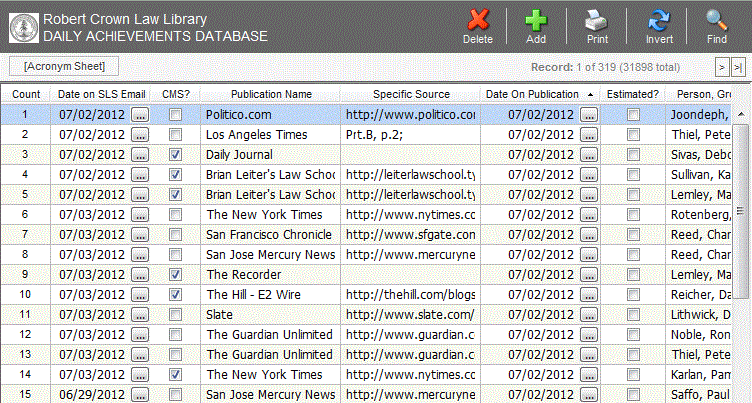
Task: Click the Invert selection icon
Action: [x=659, y=21]
